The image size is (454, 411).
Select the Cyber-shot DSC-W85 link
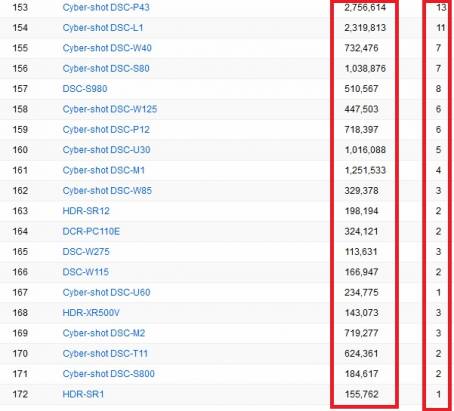pos(107,191)
